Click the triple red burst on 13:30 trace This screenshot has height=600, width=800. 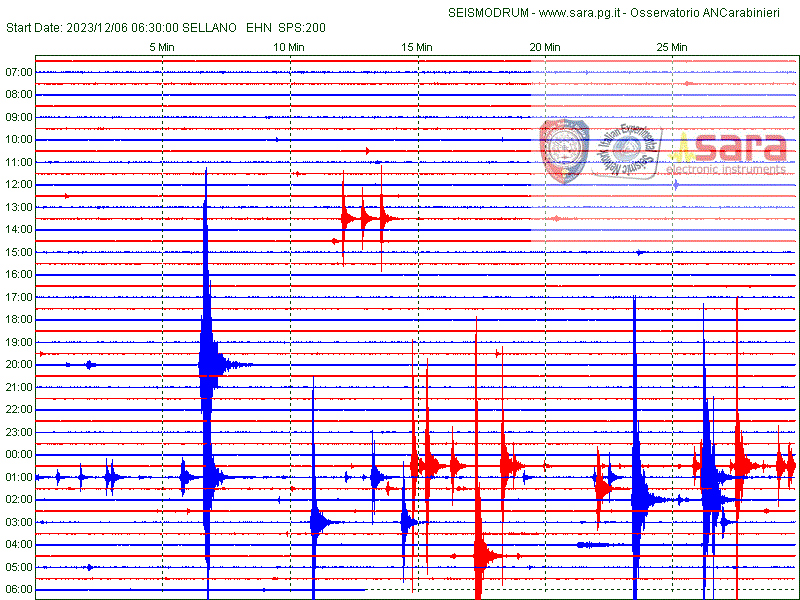coord(363,218)
